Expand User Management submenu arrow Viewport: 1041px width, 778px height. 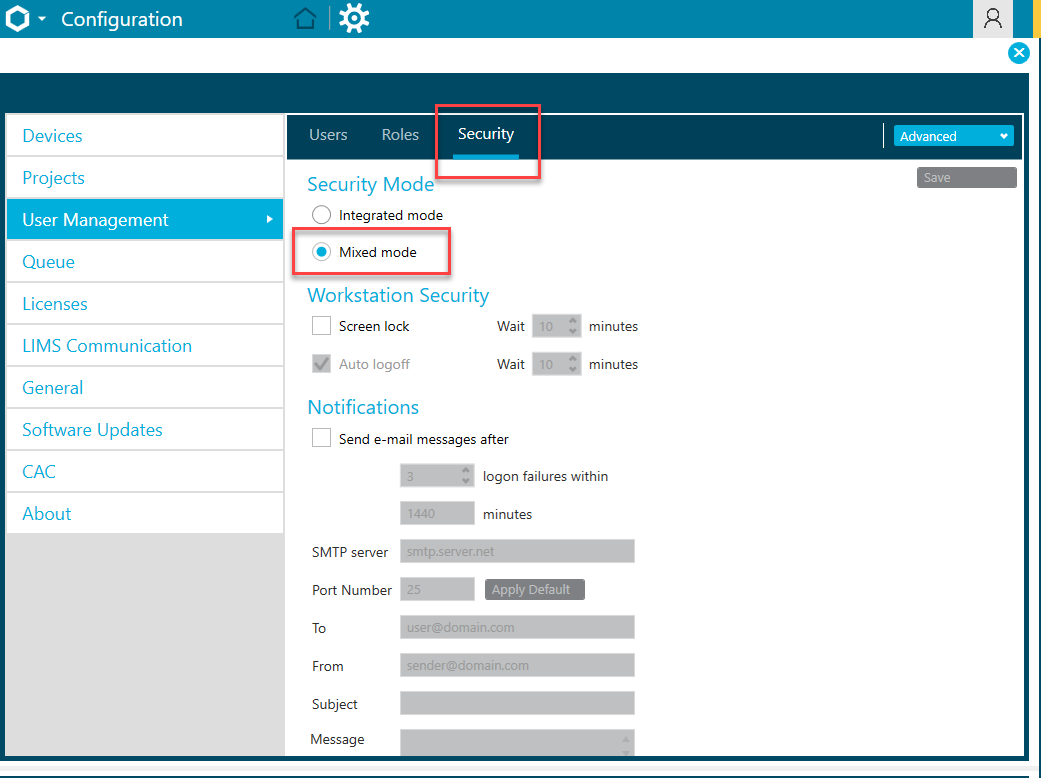tap(269, 219)
